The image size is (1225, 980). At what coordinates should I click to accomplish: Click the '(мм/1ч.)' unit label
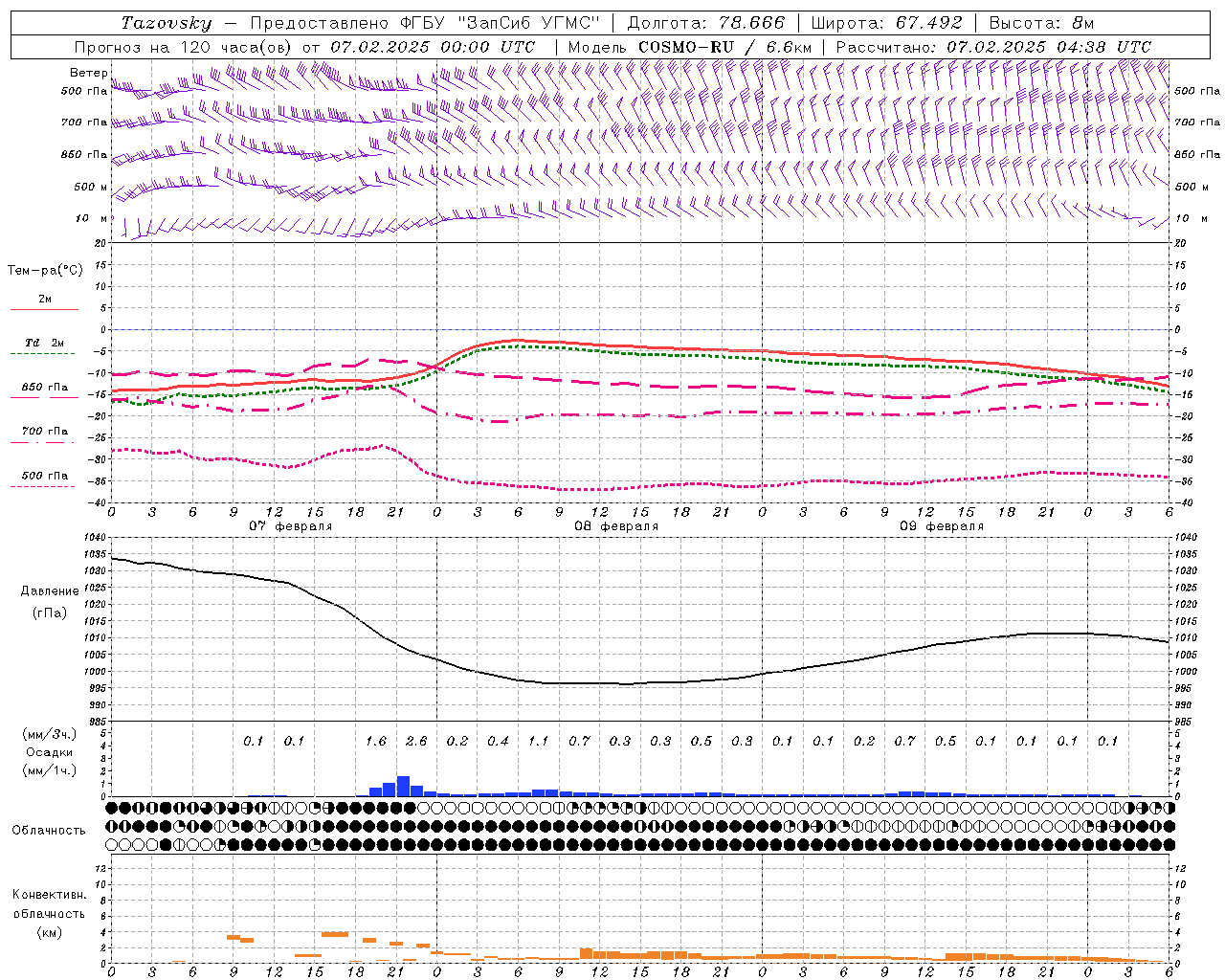point(50,770)
